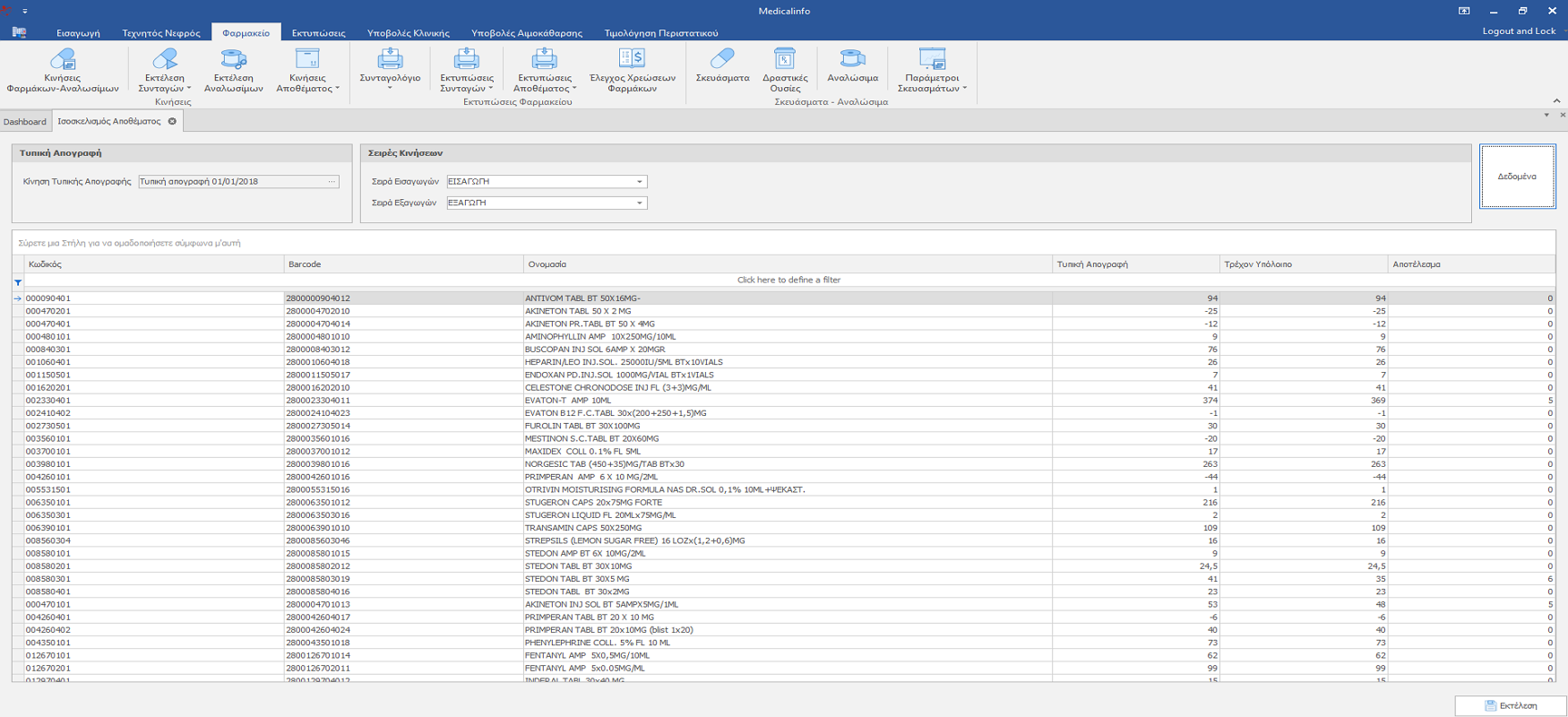Click the Εκτέλεση Συνταγών icon
Screen dimensions: 1568x717
click(x=165, y=61)
